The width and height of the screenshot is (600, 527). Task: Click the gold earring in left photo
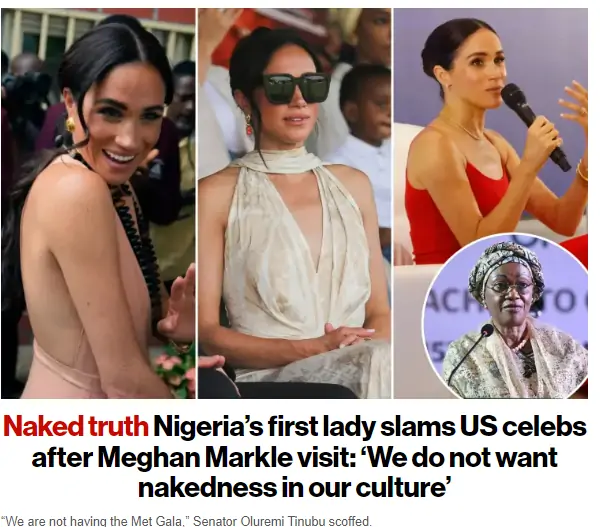pos(70,125)
